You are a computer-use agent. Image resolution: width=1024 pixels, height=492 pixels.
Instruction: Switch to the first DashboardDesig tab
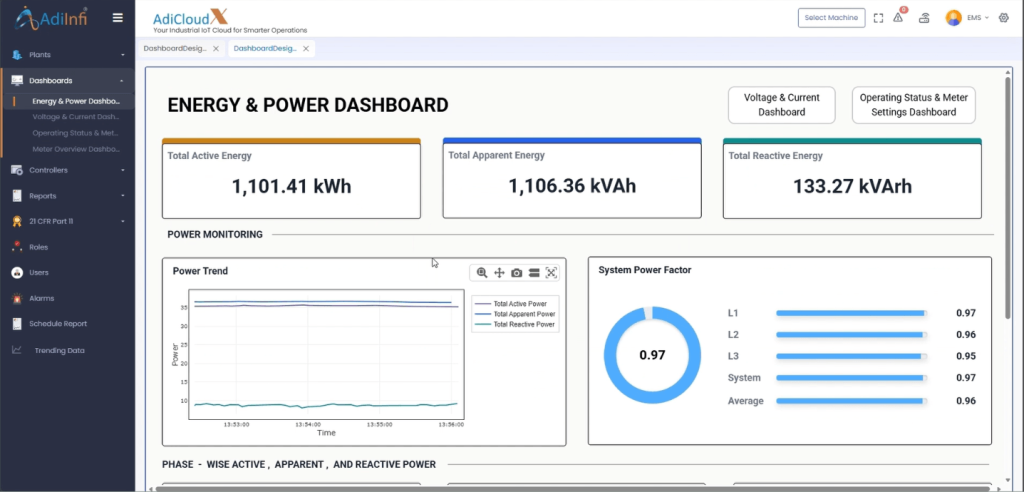click(175, 48)
